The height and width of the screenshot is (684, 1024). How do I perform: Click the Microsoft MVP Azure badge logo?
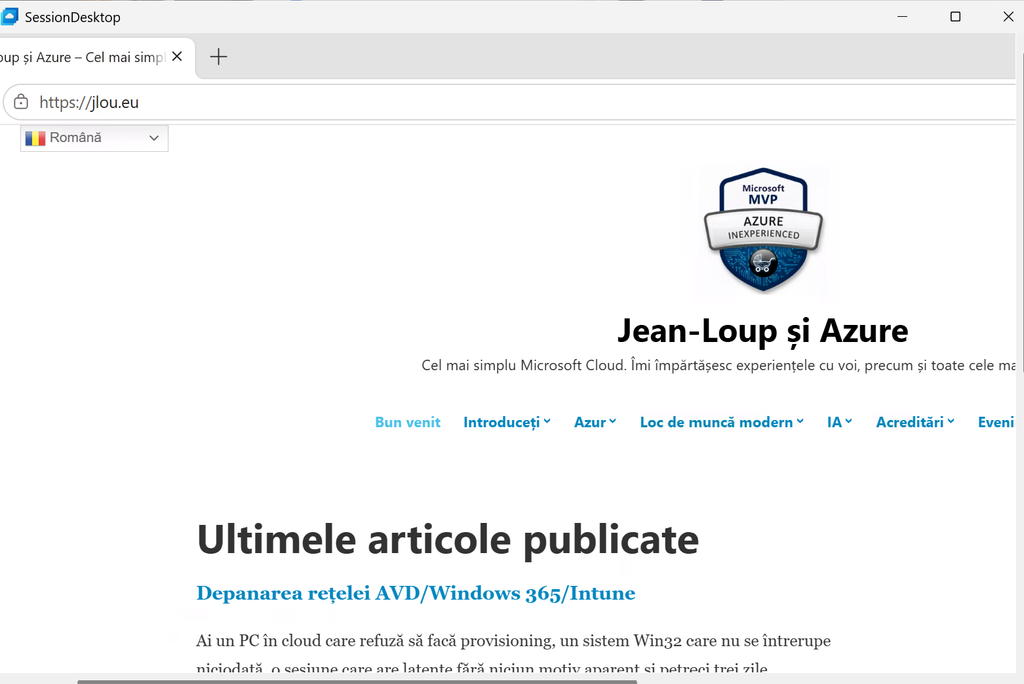pos(763,230)
